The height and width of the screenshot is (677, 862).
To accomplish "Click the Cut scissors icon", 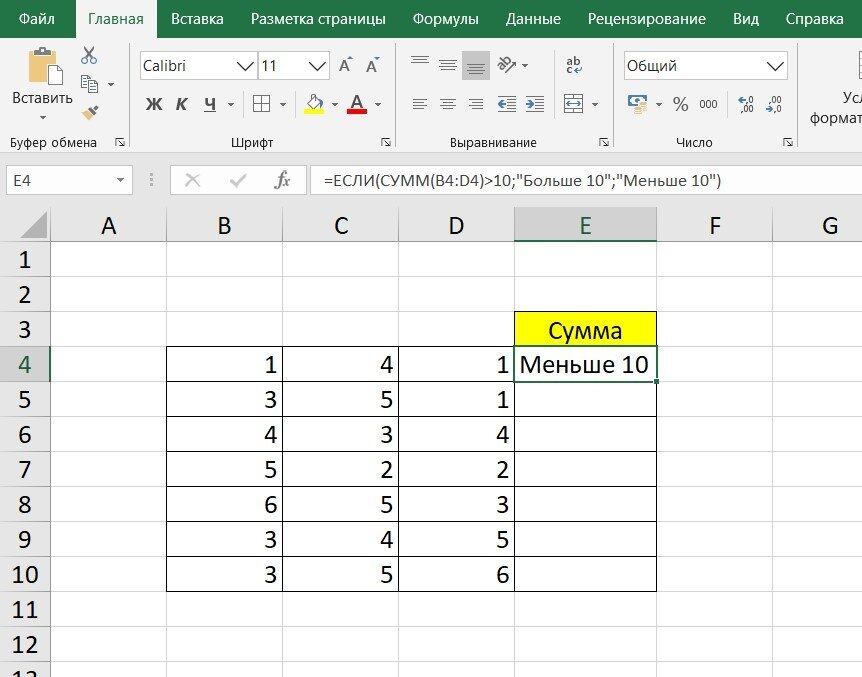I will point(89,56).
